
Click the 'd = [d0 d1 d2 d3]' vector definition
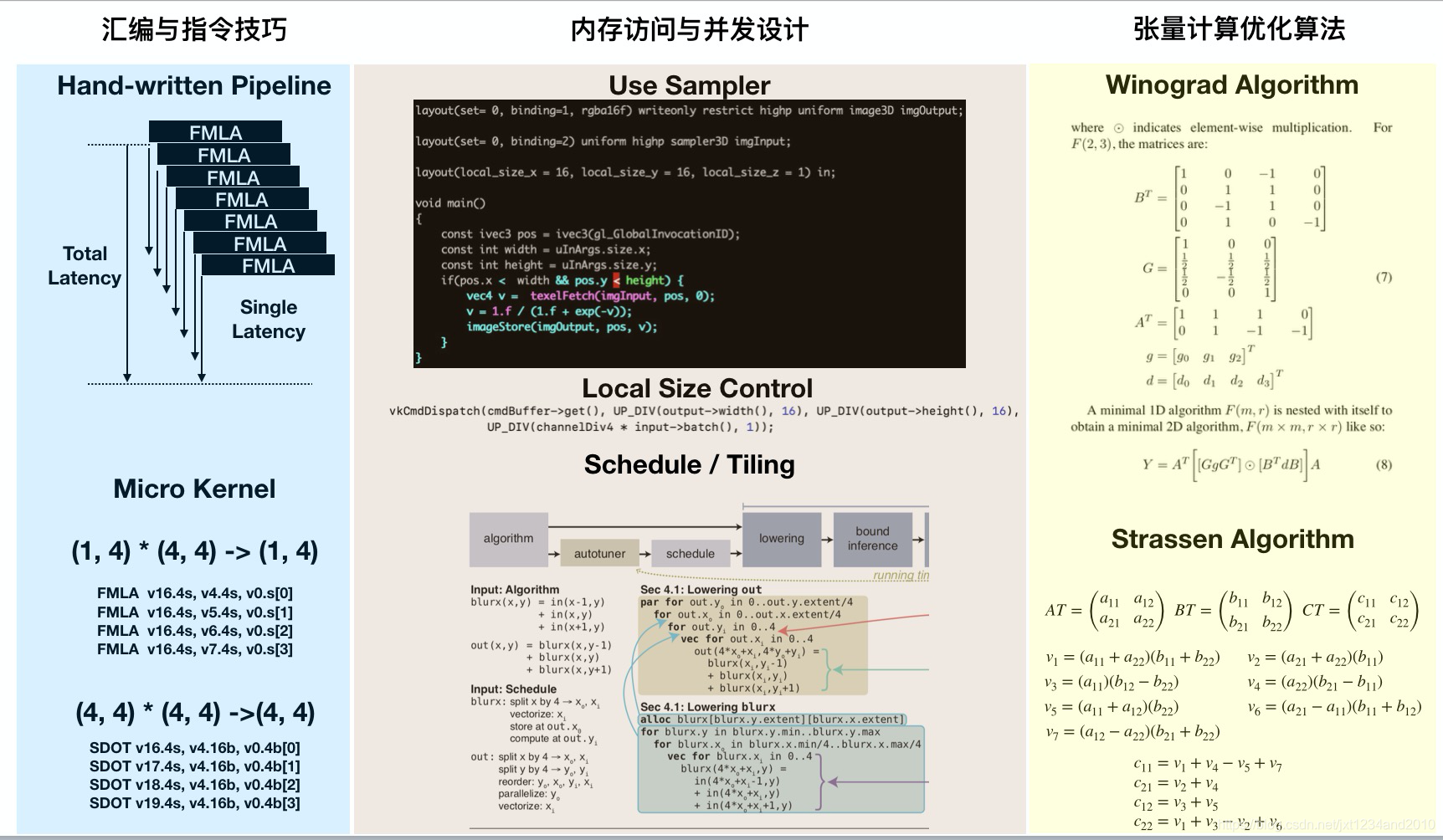pyautogui.click(x=1214, y=379)
